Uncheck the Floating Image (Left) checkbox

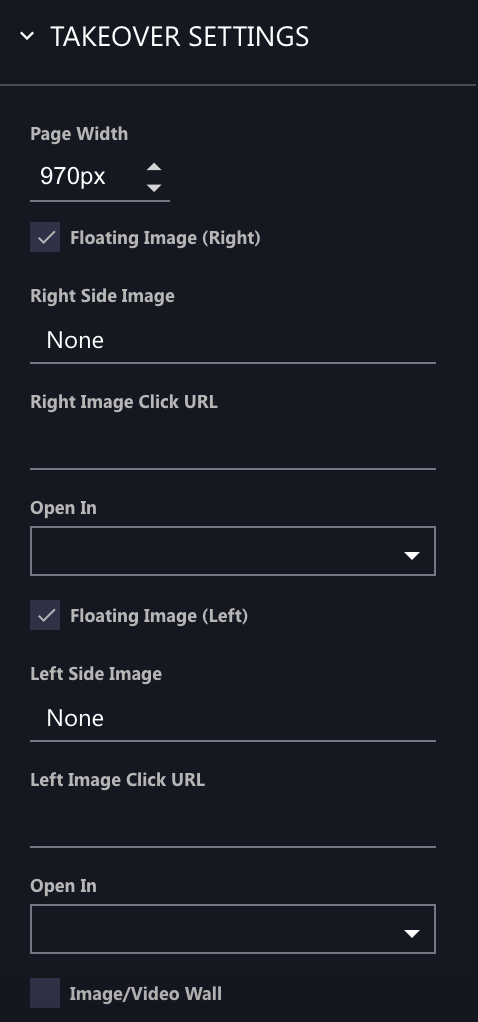45,615
